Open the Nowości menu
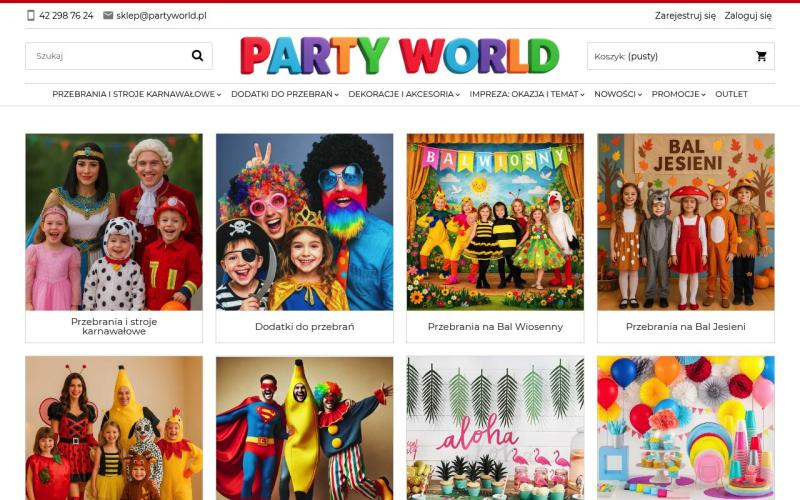 pyautogui.click(x=618, y=94)
